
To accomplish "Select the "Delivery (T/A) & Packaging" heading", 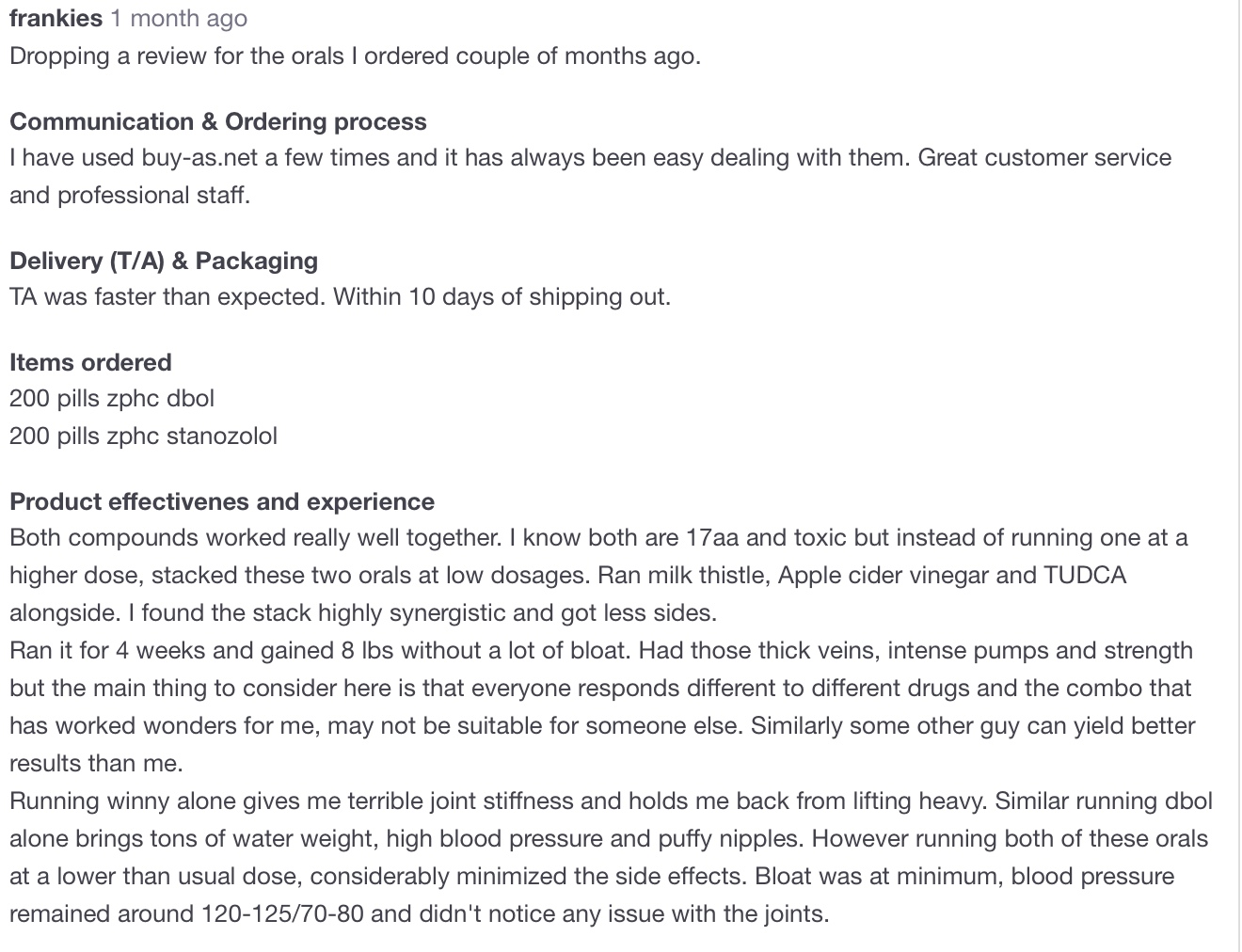I will [x=164, y=261].
